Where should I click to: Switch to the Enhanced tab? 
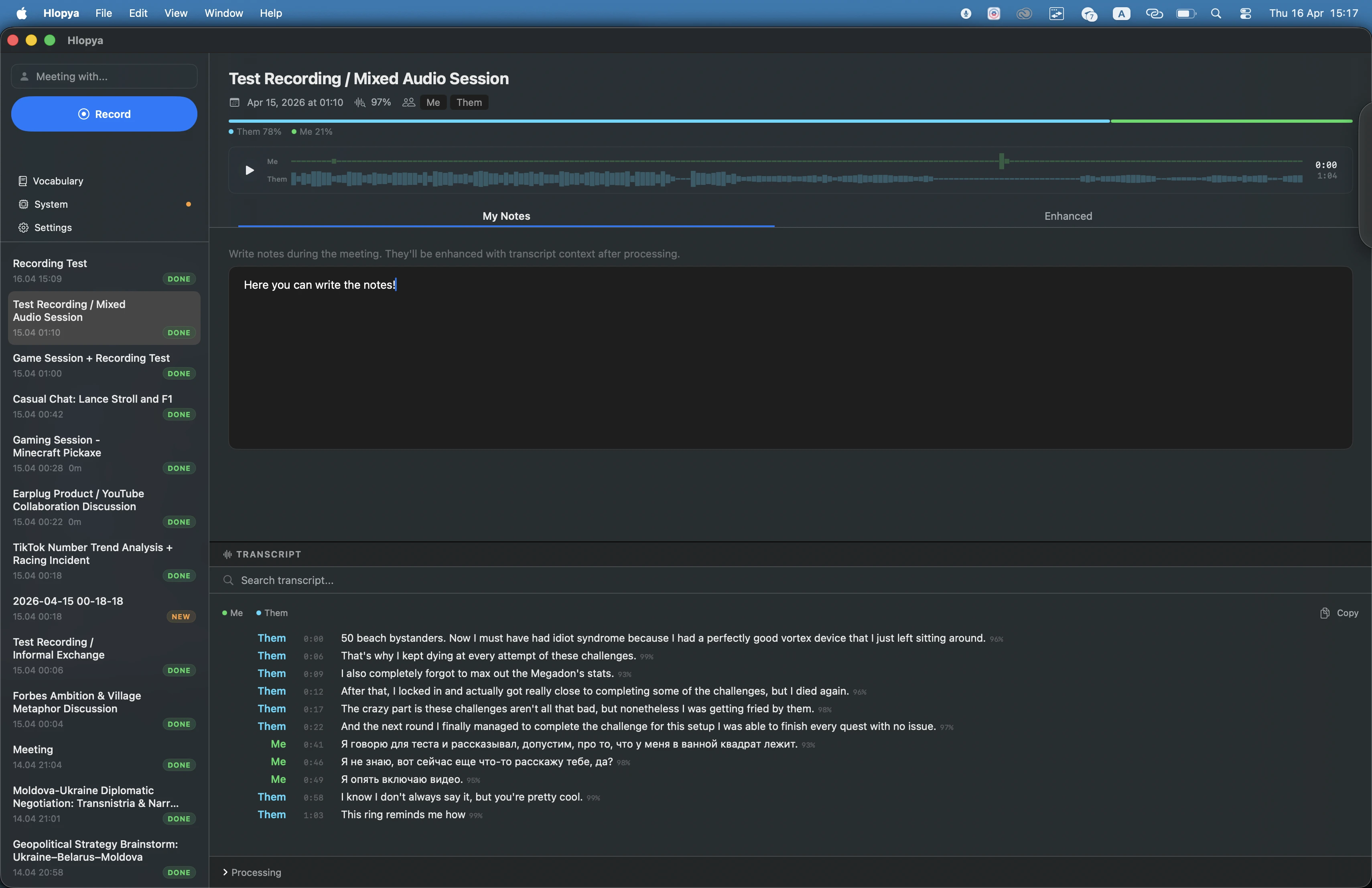coord(1068,216)
